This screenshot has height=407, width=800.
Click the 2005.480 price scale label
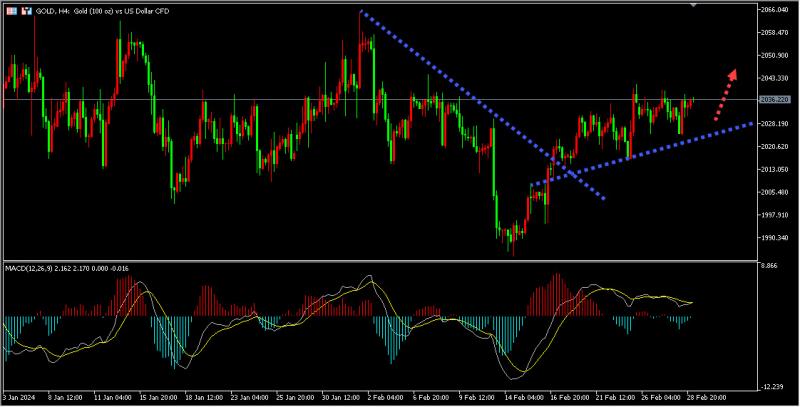(775, 192)
